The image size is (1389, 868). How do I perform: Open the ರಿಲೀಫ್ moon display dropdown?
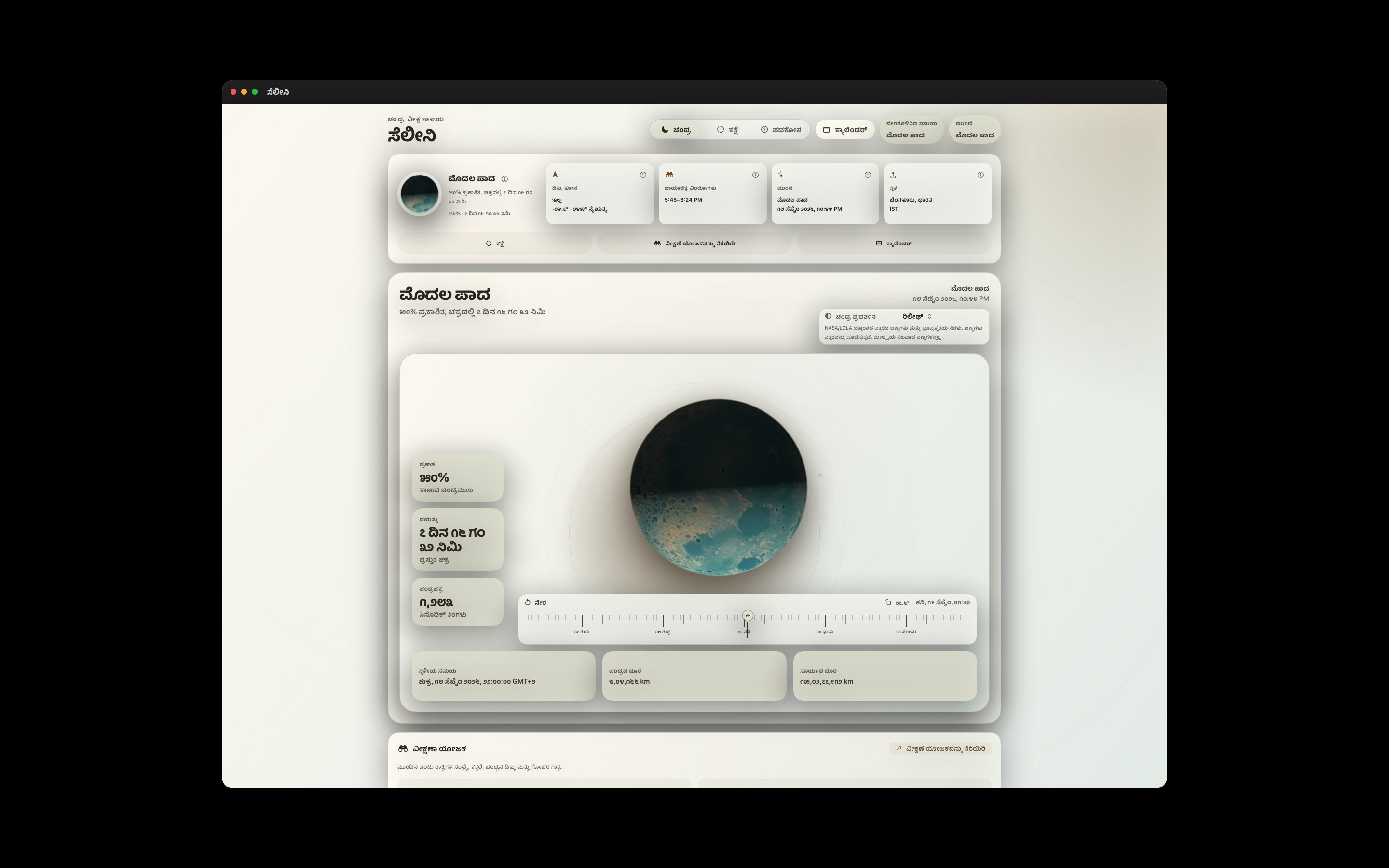tap(917, 316)
